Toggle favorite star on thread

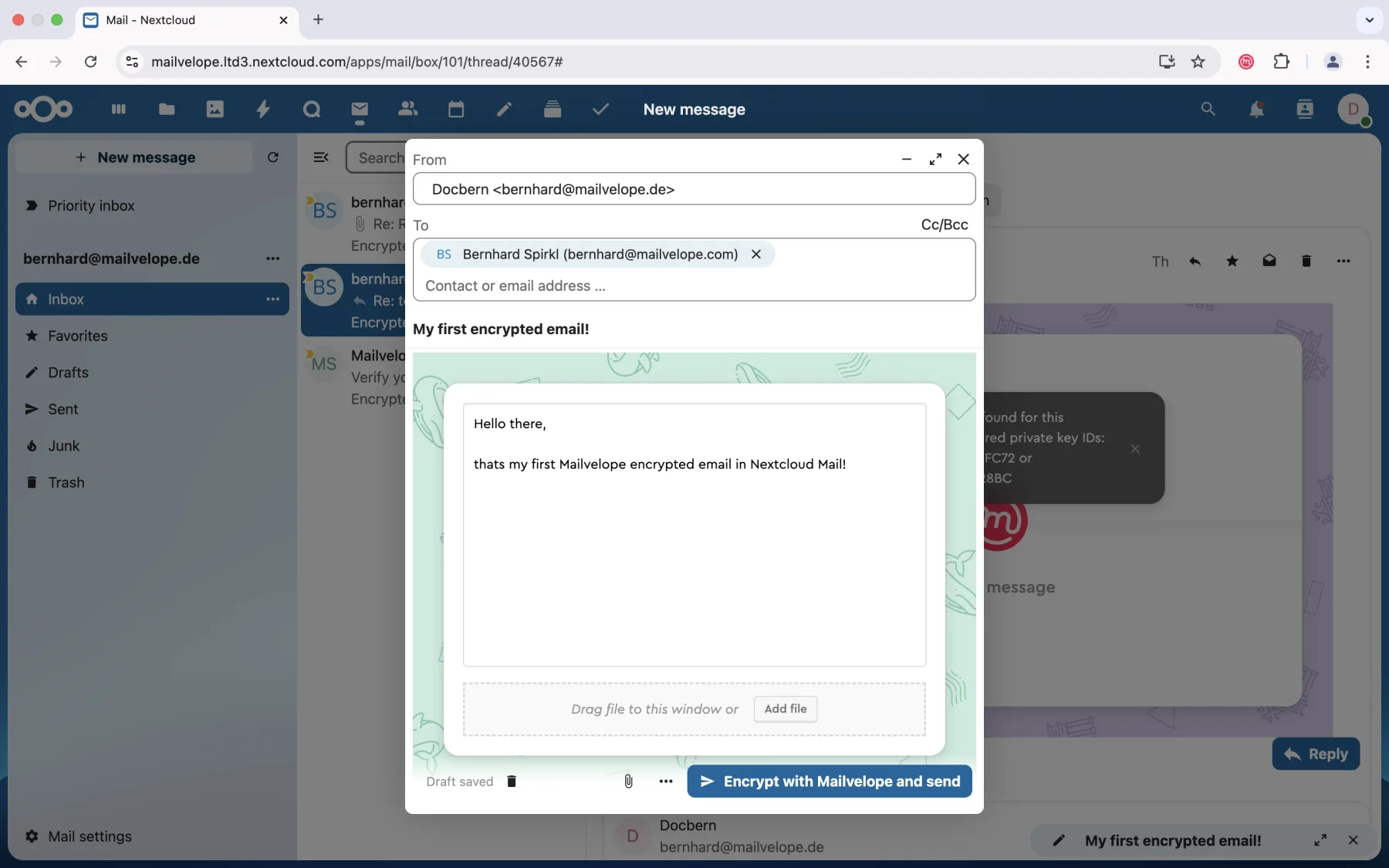click(1232, 261)
